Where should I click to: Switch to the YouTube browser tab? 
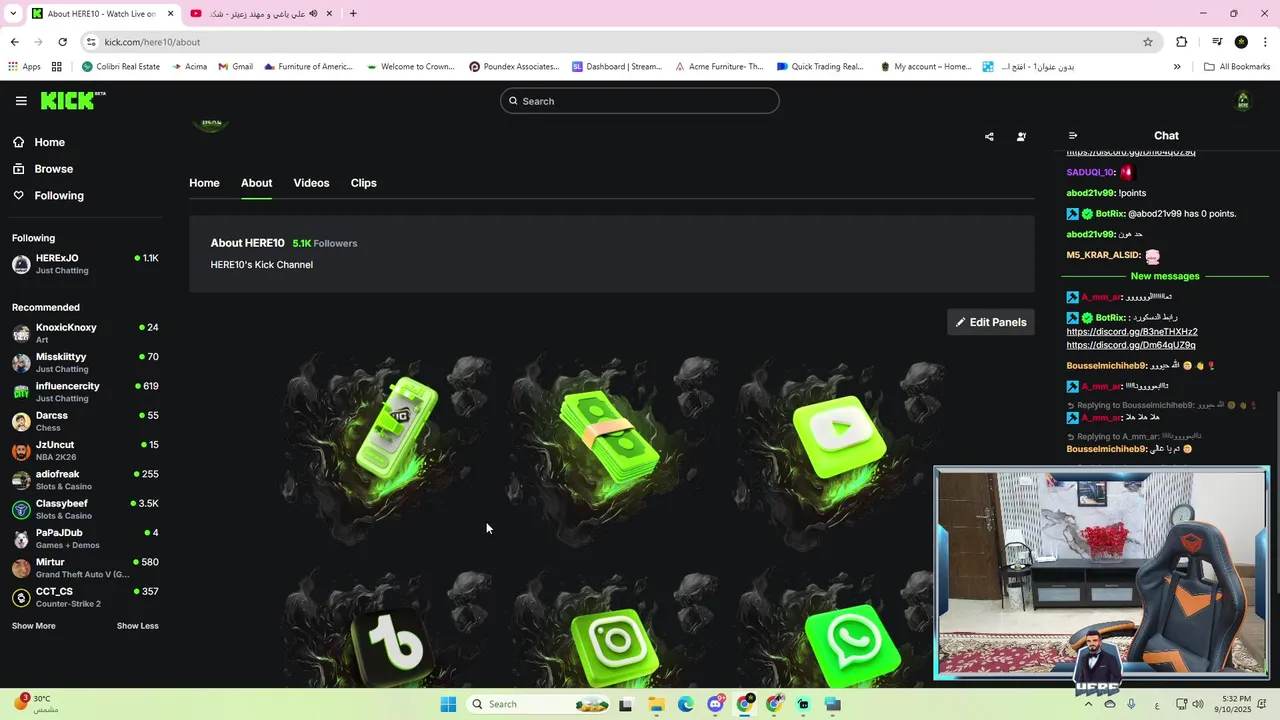point(262,14)
